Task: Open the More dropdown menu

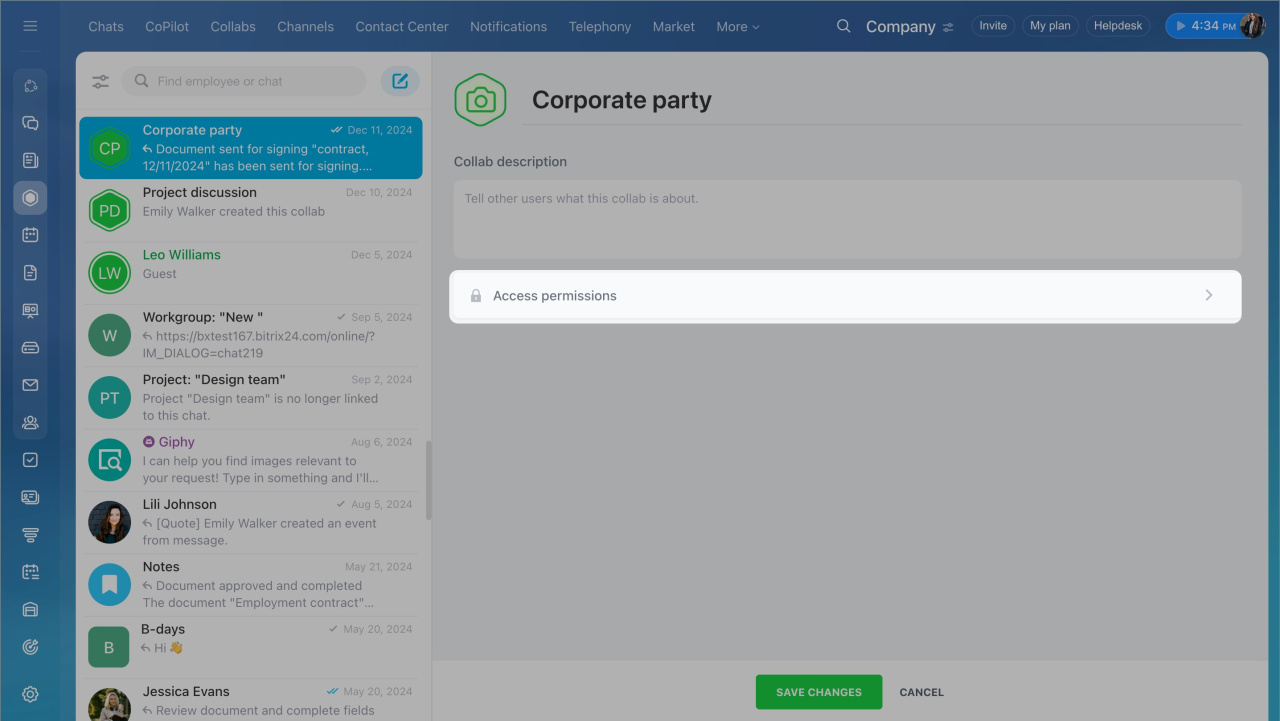Action: [x=737, y=27]
